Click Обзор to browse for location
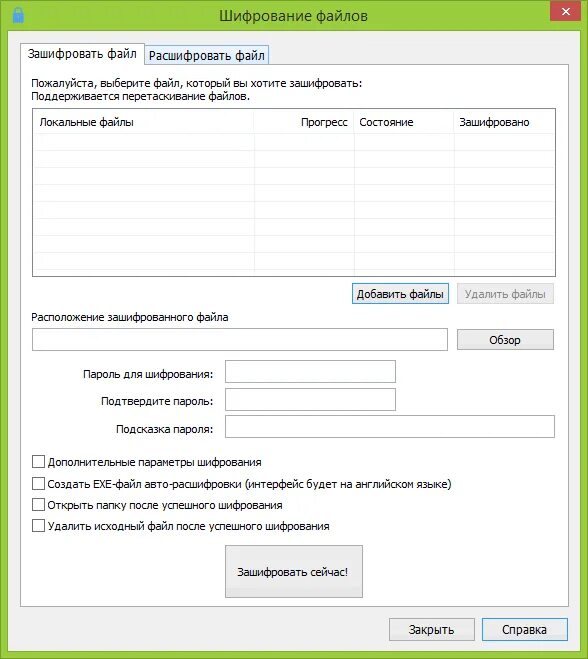Viewport: 588px width, 659px height. coord(505,340)
